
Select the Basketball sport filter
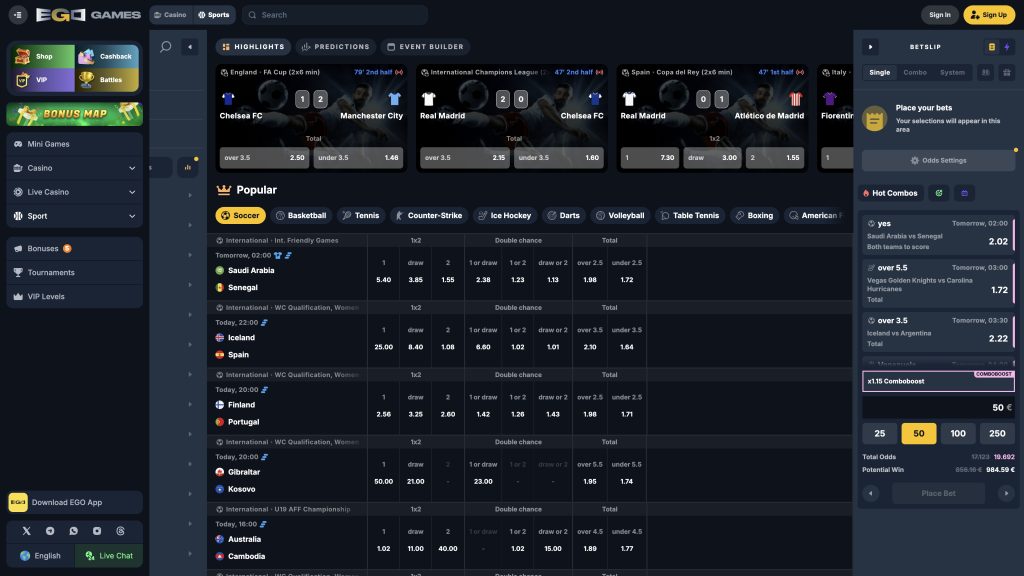coord(301,216)
